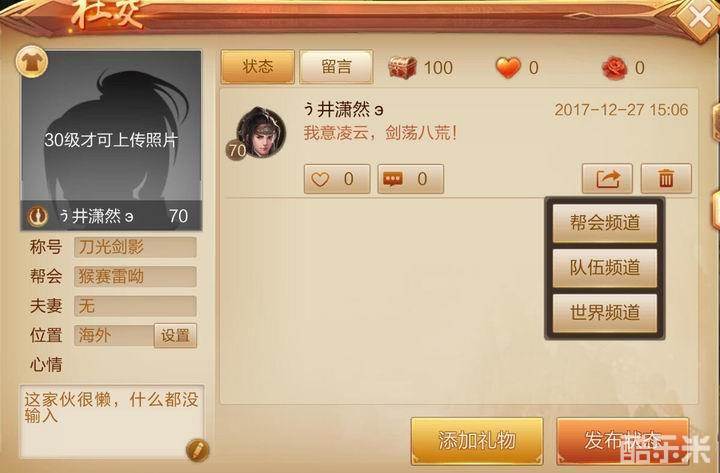The image size is (720, 473).
Task: Click the 设置 location button
Action: pos(175,335)
